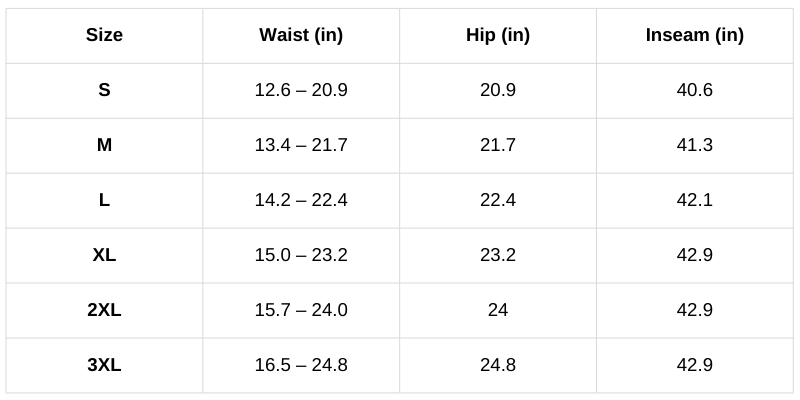This screenshot has width=800, height=400.
Task: Click the waist range 14.2 – 22.4 cell
Action: click(301, 200)
